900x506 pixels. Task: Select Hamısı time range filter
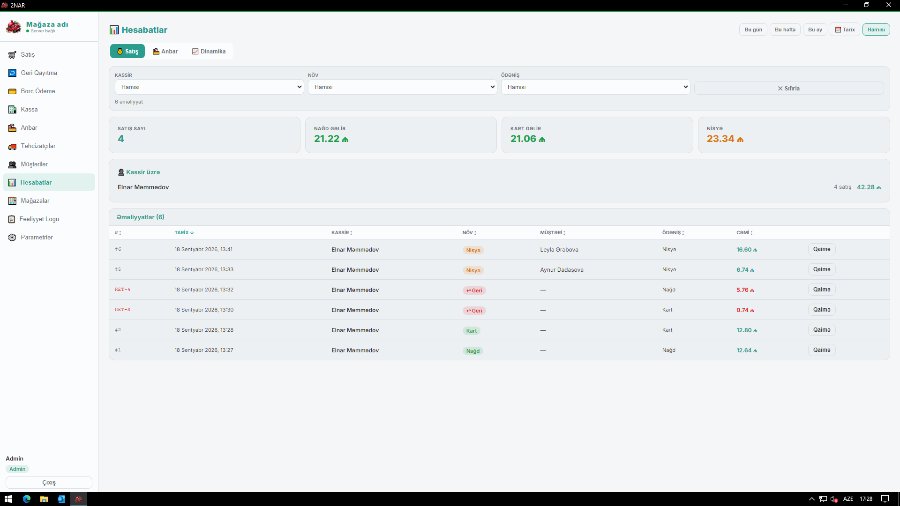[876, 29]
